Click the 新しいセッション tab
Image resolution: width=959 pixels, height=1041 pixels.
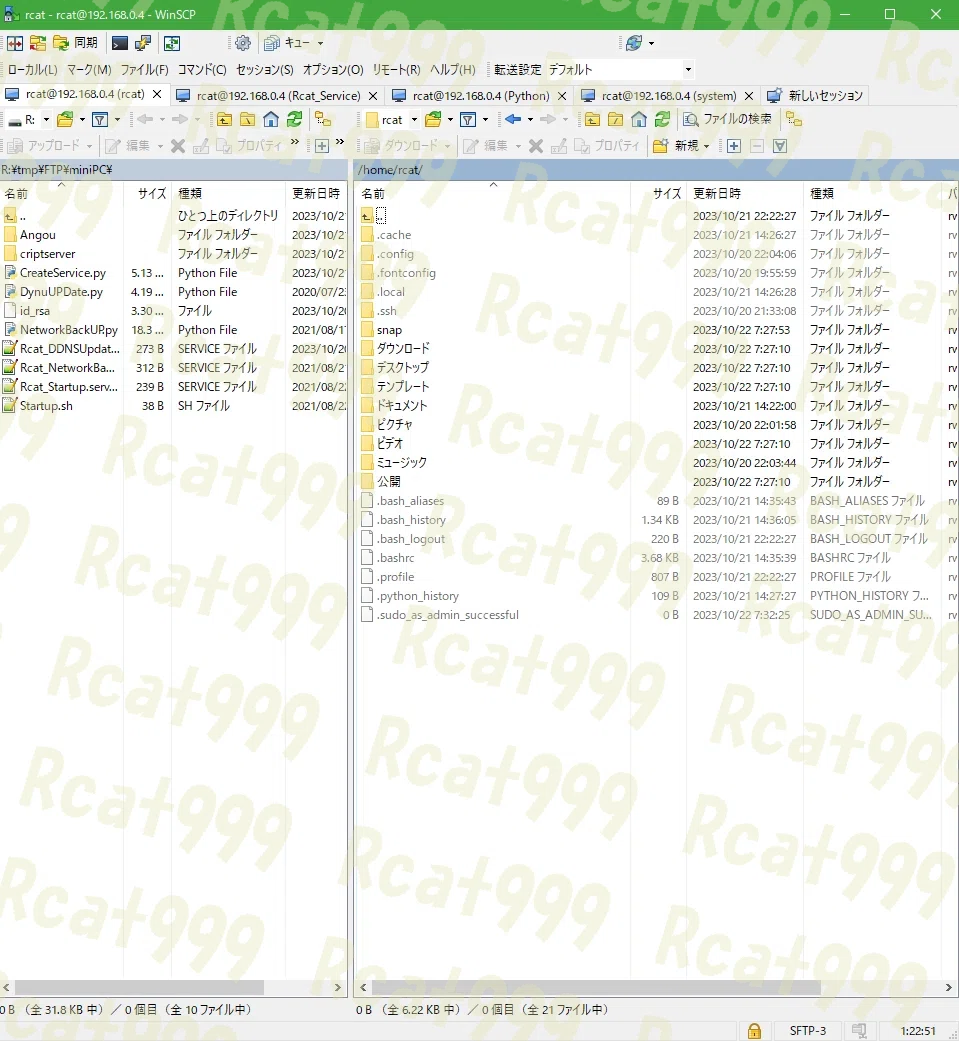[816, 96]
